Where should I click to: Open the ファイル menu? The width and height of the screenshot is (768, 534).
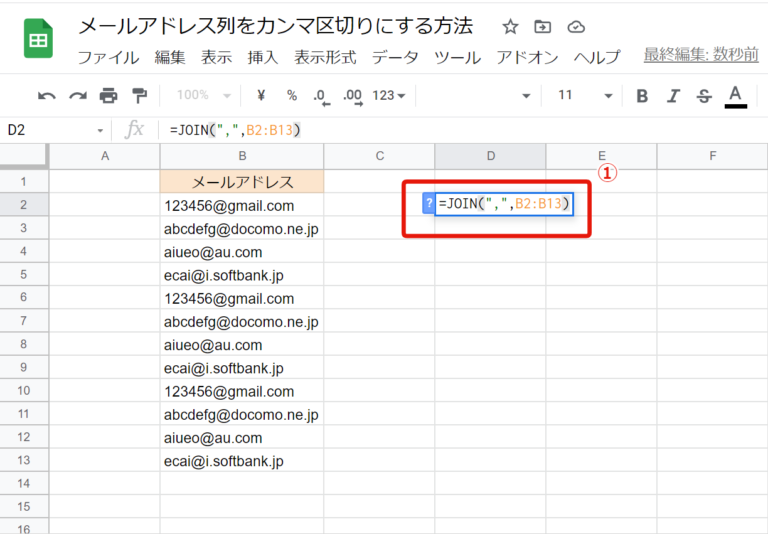click(x=108, y=57)
